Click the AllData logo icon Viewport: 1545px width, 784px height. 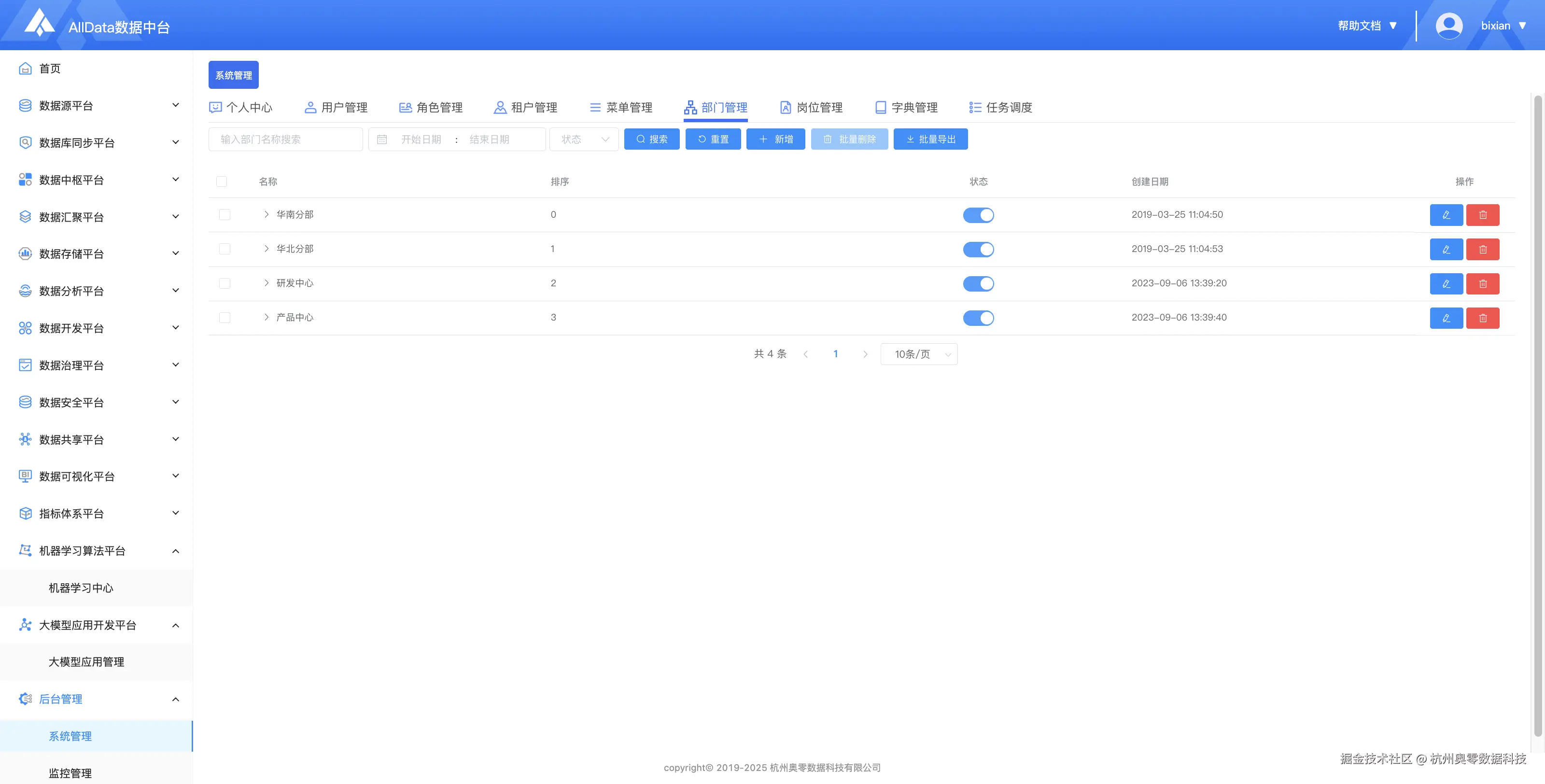point(40,23)
